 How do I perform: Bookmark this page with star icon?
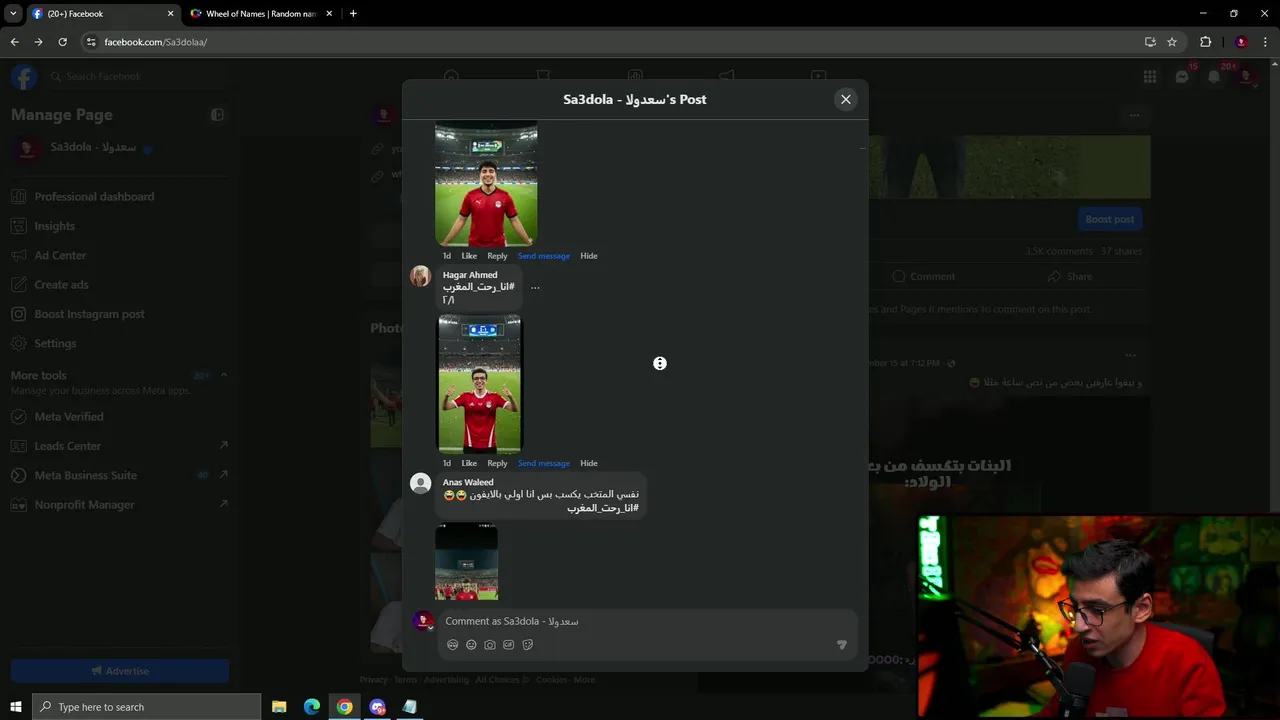[1172, 42]
